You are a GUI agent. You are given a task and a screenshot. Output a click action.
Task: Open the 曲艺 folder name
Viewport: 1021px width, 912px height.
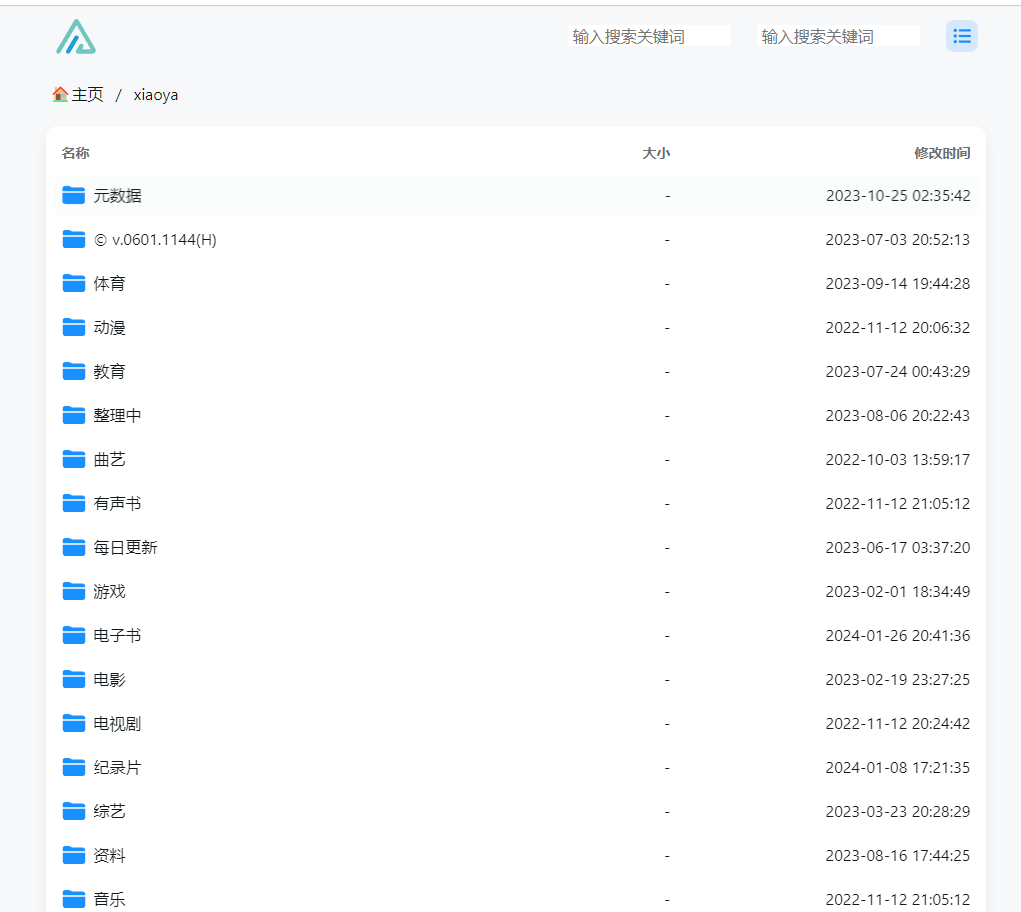pyautogui.click(x=109, y=460)
